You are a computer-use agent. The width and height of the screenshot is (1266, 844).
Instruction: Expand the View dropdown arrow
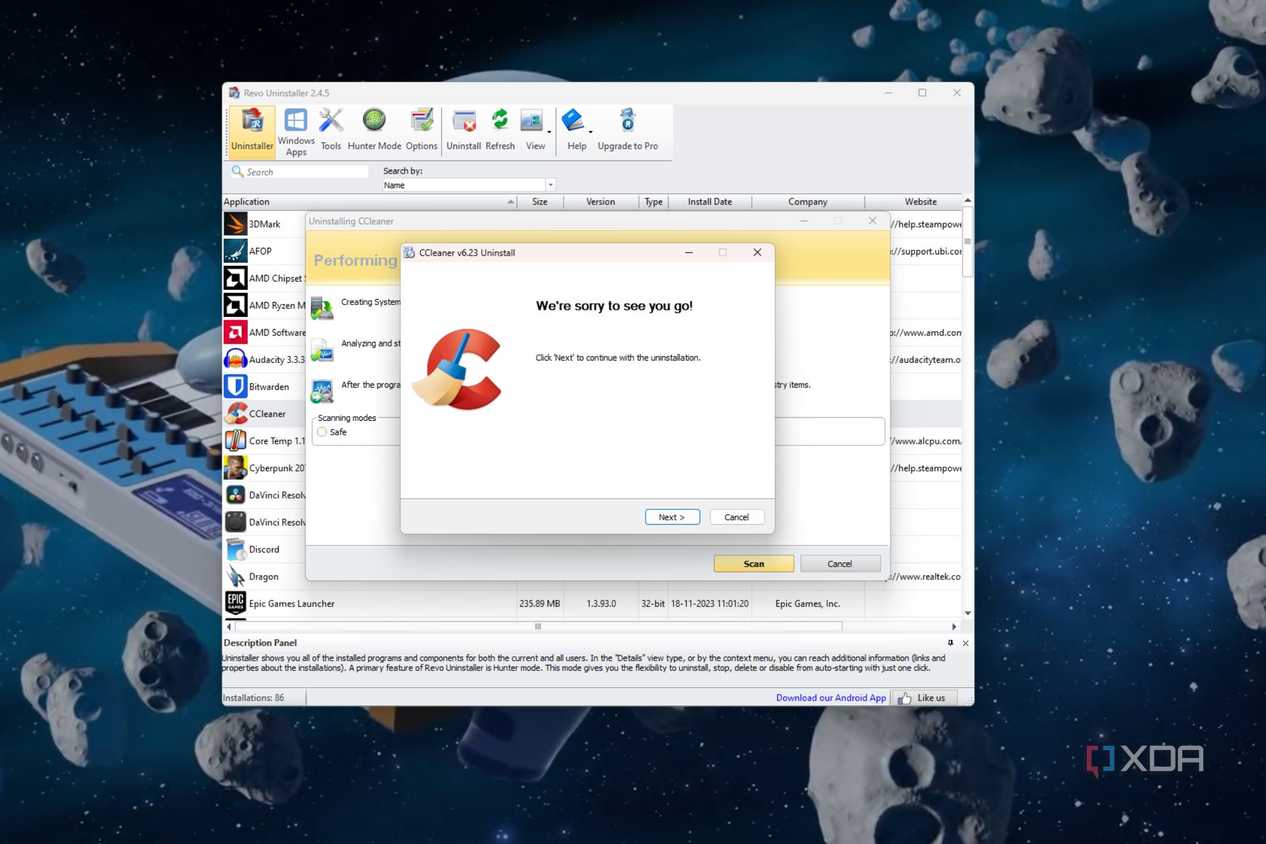click(549, 132)
